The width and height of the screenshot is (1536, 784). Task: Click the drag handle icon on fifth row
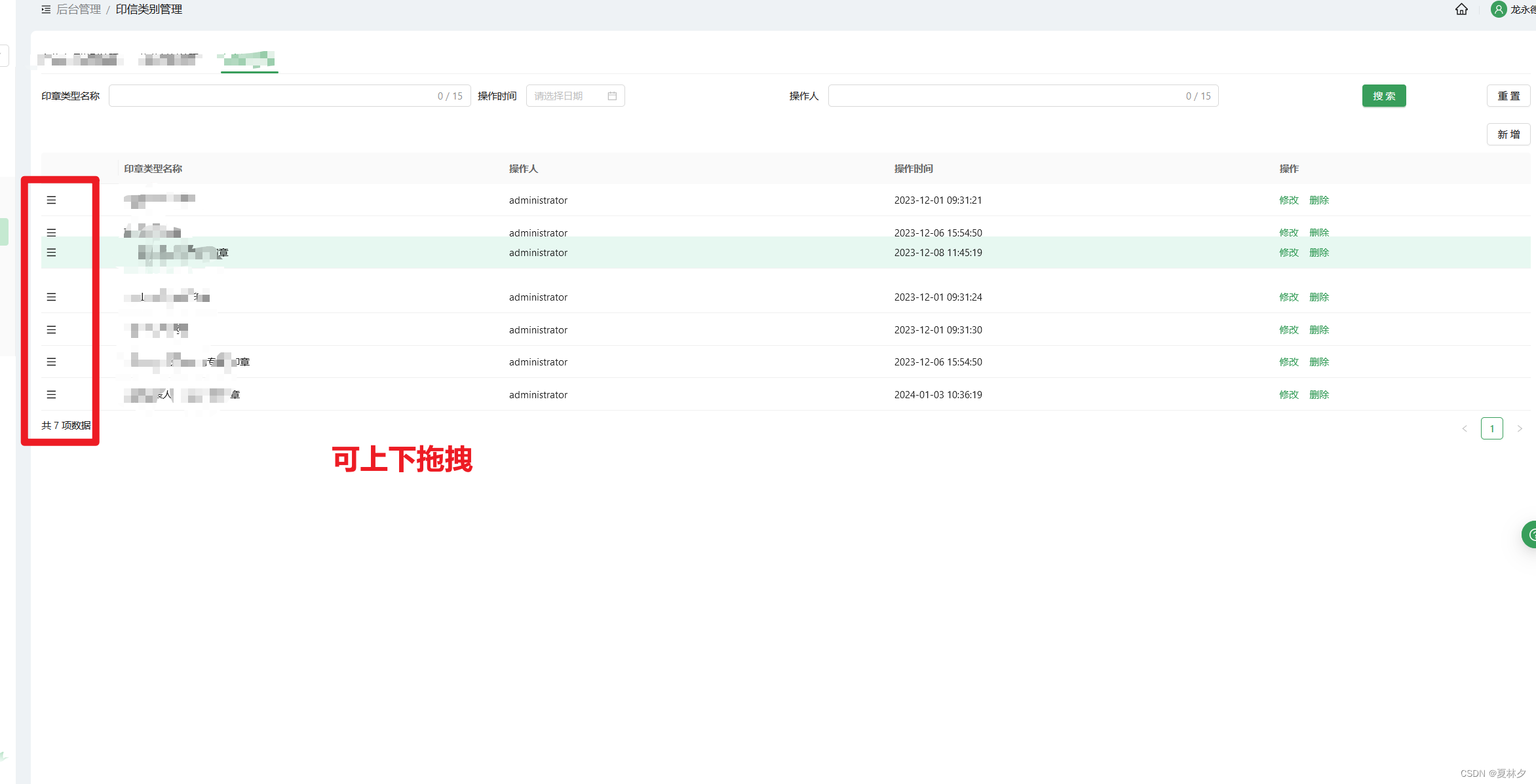coord(50,329)
